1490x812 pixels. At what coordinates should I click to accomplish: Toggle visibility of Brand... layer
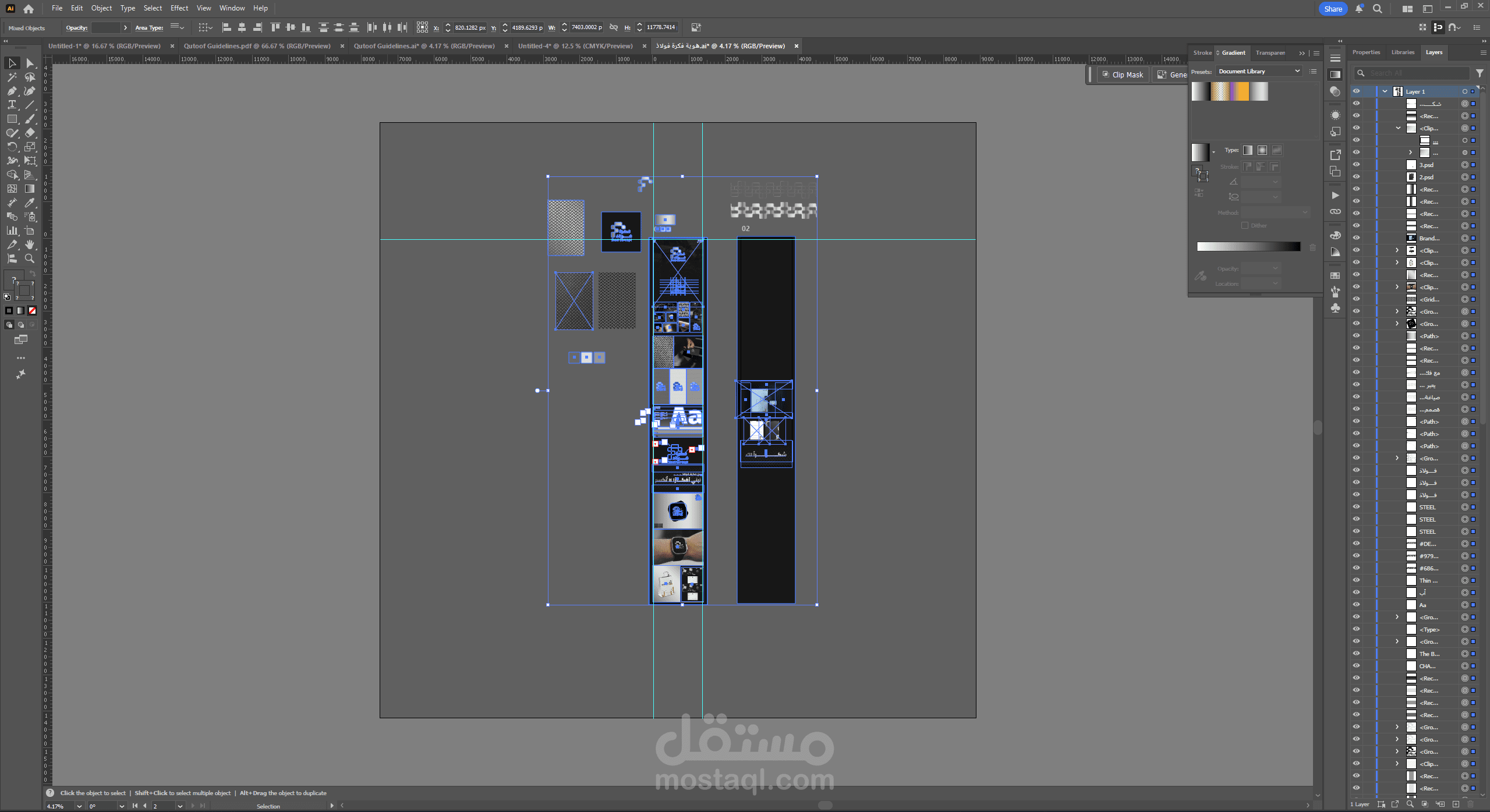(x=1356, y=238)
